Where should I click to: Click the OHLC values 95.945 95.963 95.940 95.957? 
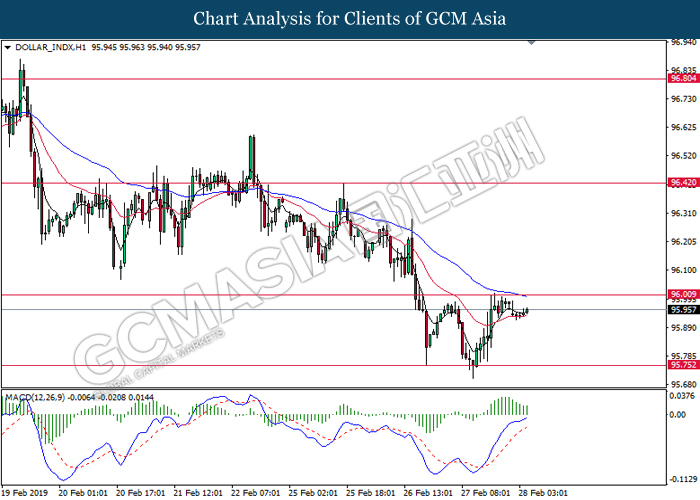tap(146, 47)
